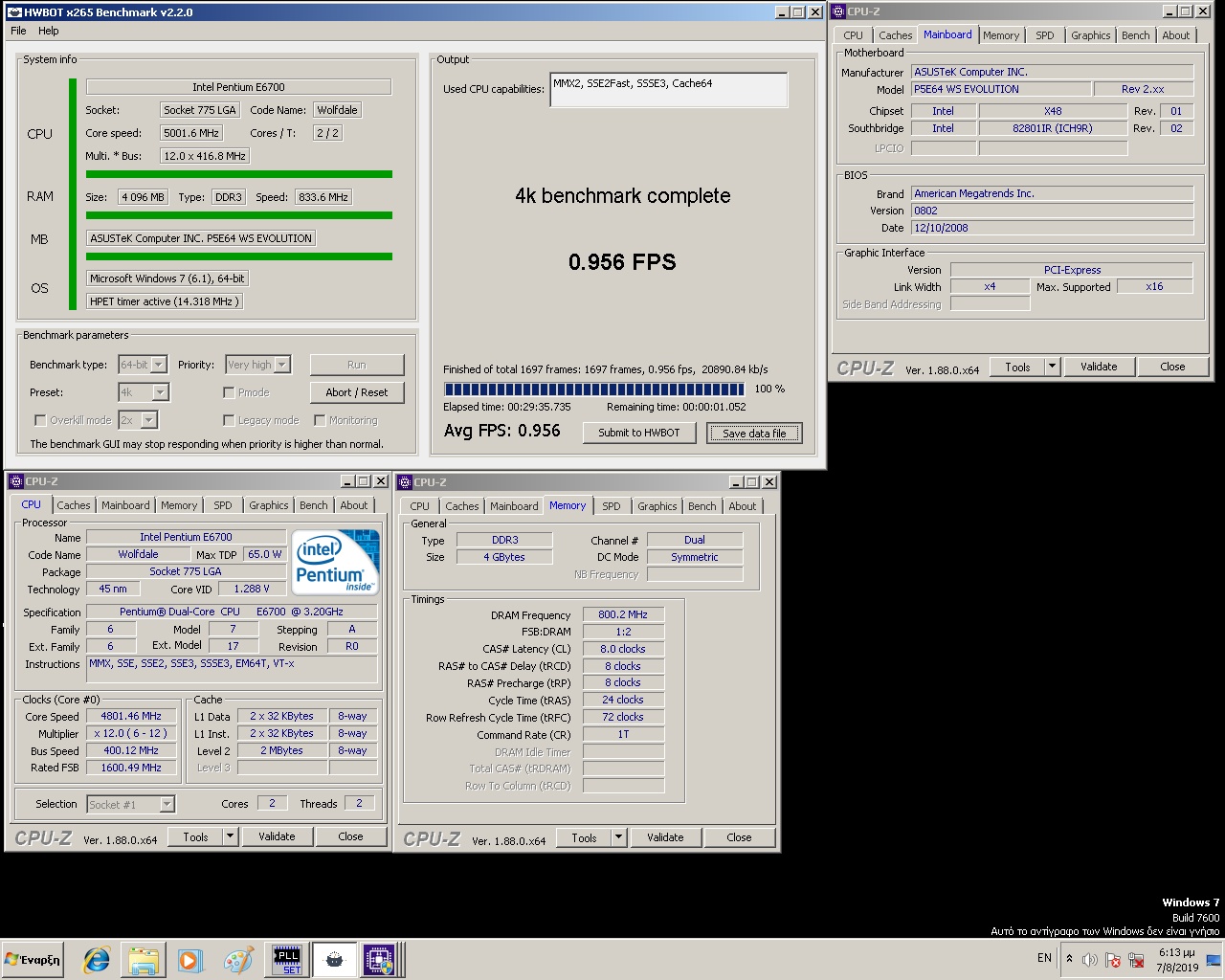Click the Mainboard CPU-Z window title icon
The image size is (1225, 980).
[838, 11]
